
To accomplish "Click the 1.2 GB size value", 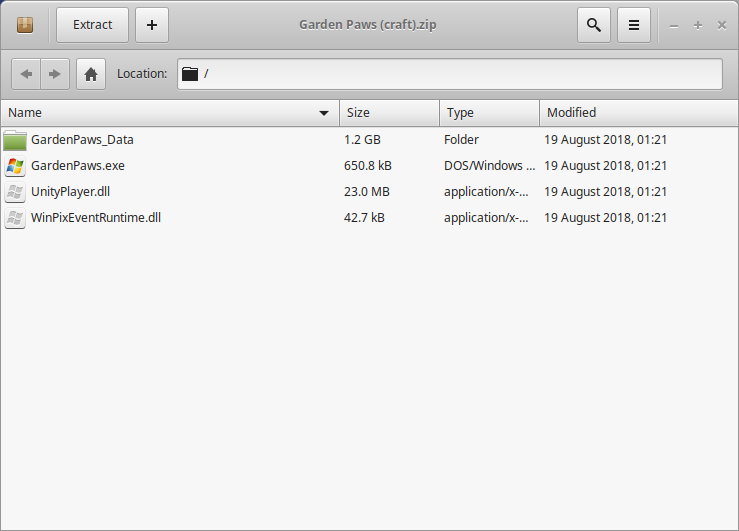I will (x=362, y=140).
